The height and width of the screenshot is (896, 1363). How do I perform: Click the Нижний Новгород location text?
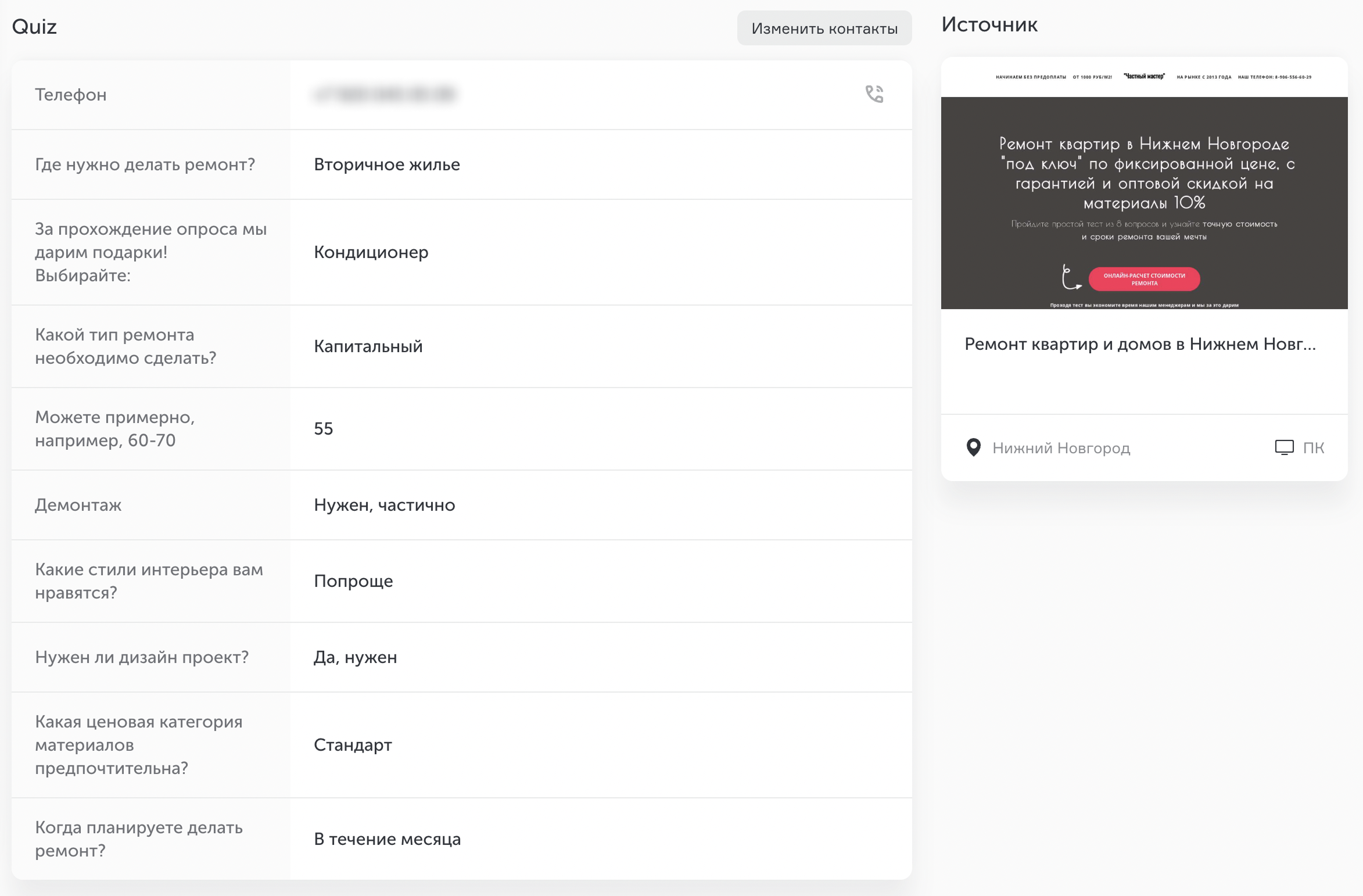[x=1061, y=448]
